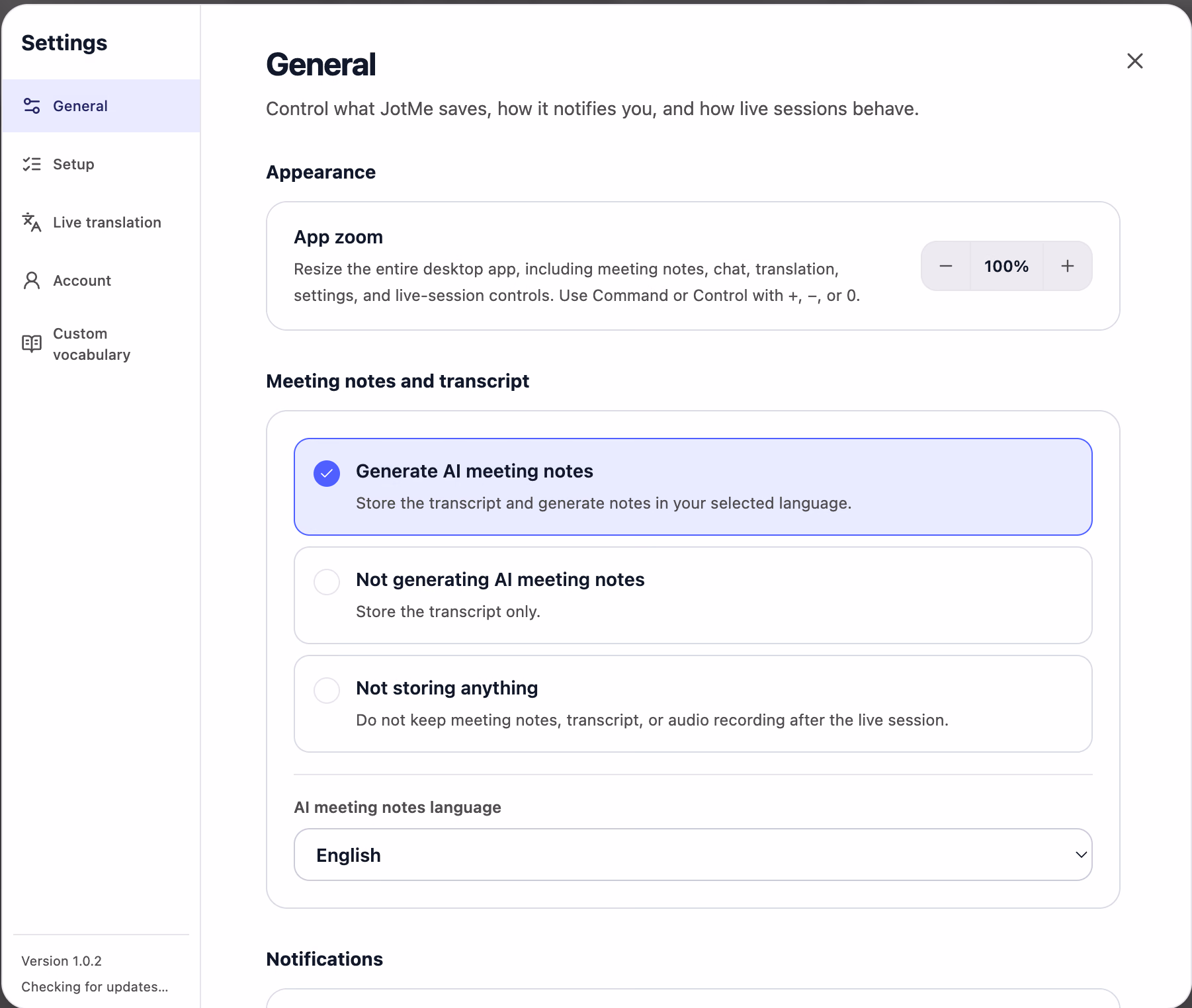
Task: Click the General sliders icon in sidebar
Action: [32, 106]
